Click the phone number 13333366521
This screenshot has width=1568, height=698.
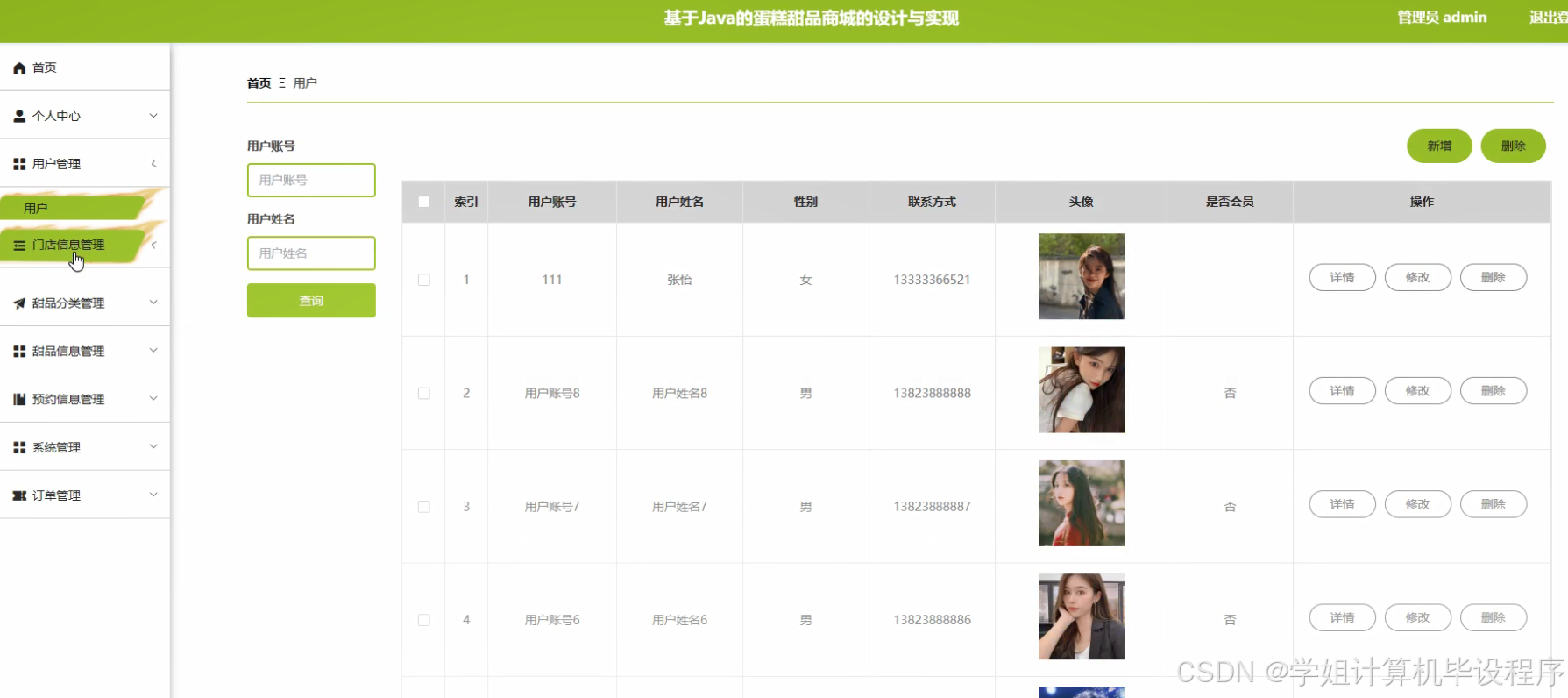(x=932, y=280)
